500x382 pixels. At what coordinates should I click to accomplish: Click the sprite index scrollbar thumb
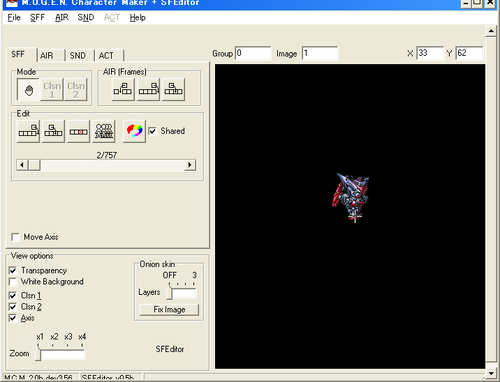(x=34, y=165)
